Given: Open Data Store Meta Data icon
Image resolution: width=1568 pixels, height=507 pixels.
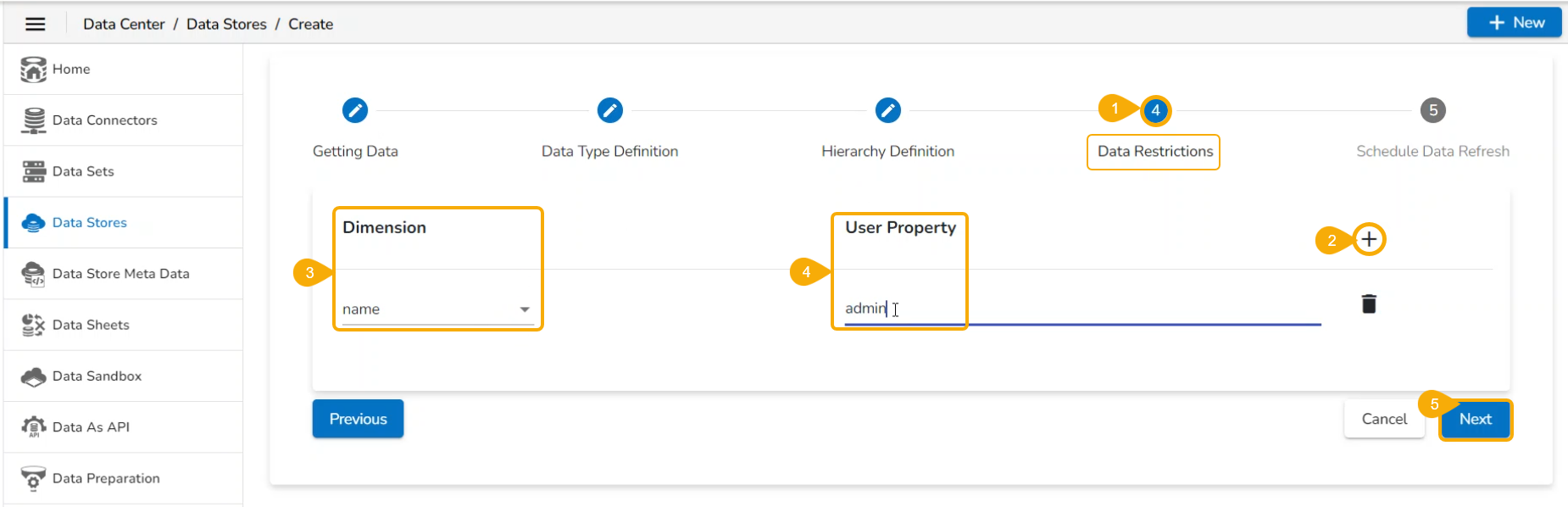Looking at the screenshot, I should tap(34, 274).
